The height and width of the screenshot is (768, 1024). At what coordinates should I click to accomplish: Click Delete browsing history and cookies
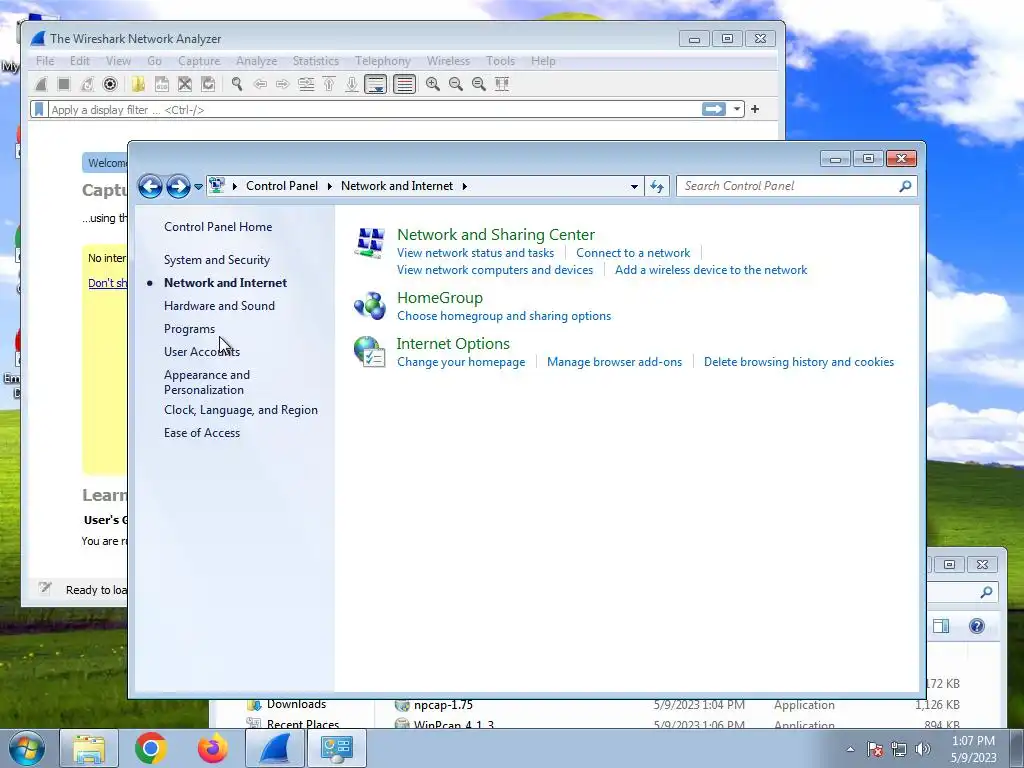799,362
